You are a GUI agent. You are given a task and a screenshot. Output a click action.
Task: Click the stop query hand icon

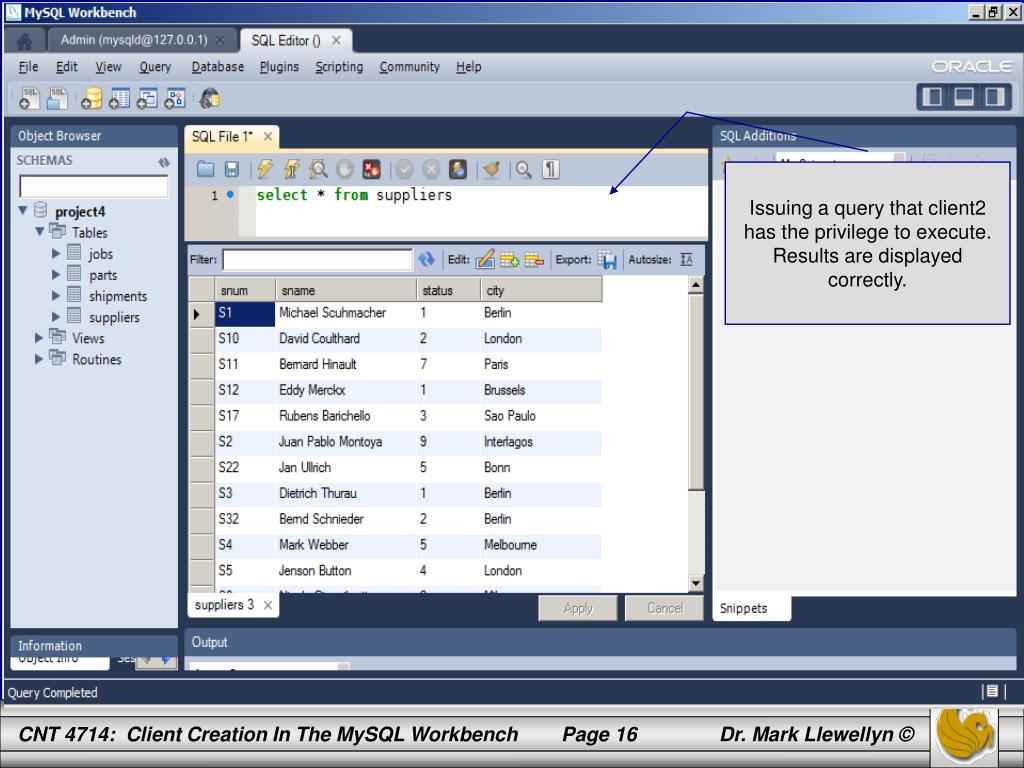click(x=345, y=170)
